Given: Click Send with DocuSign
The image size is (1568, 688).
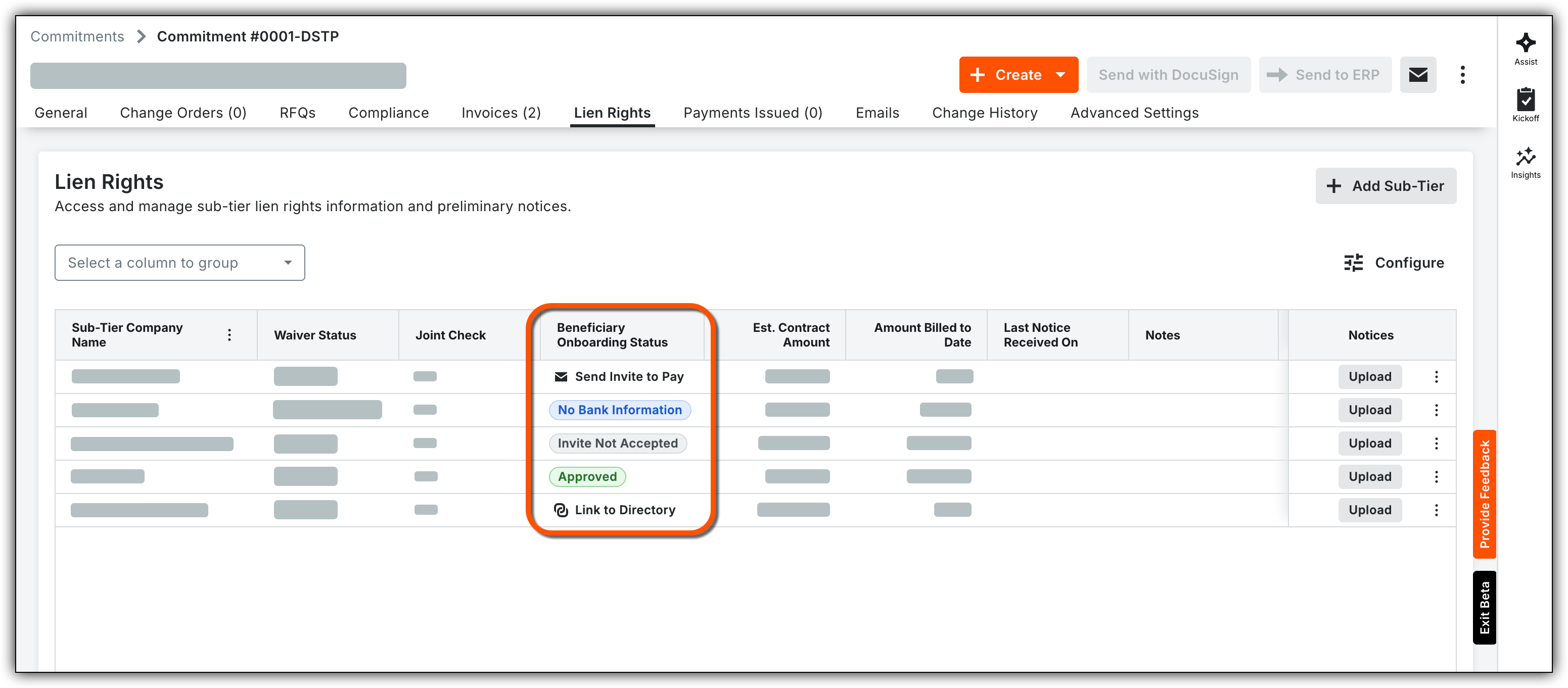Looking at the screenshot, I should [1168, 75].
